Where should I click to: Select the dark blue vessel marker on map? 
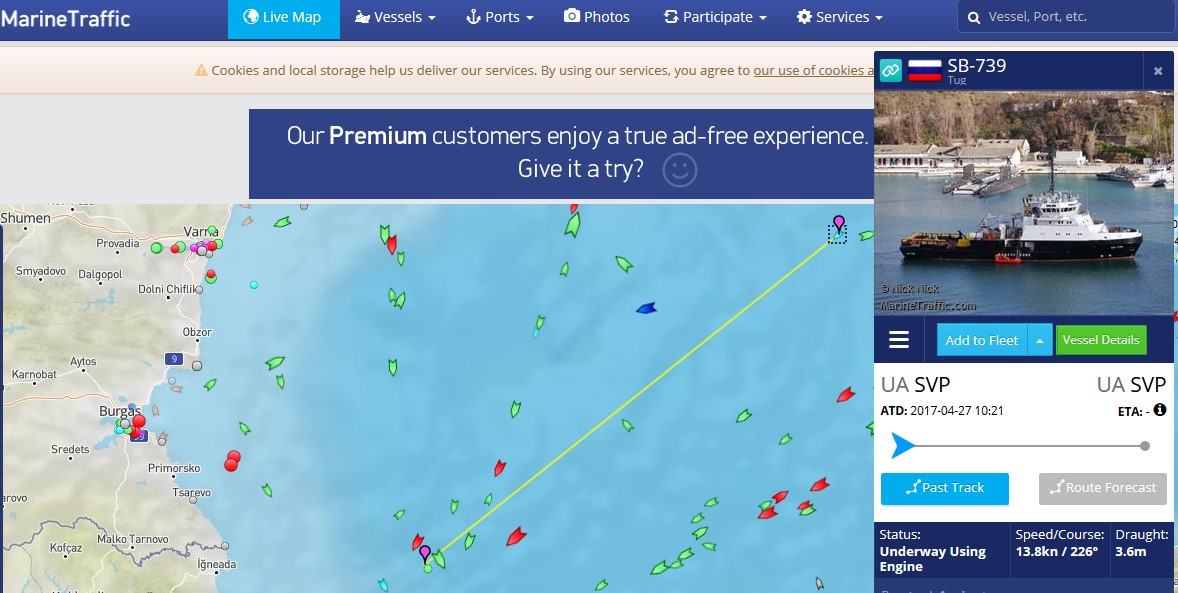coord(646,308)
